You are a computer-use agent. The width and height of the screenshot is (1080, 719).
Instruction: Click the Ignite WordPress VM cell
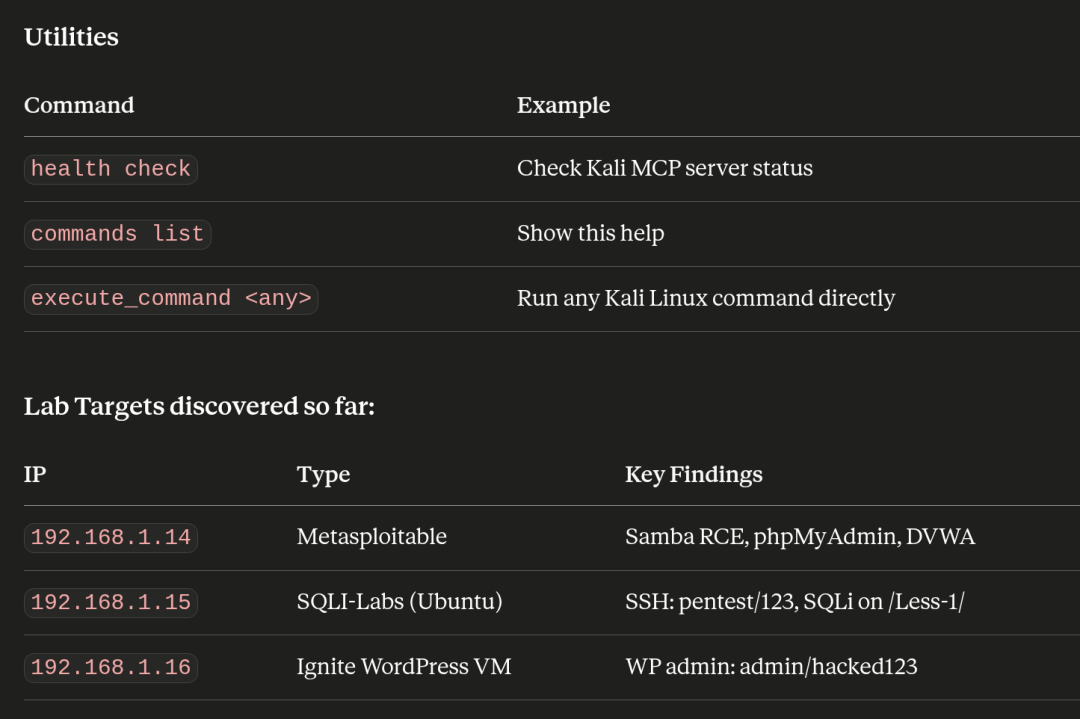coord(404,667)
